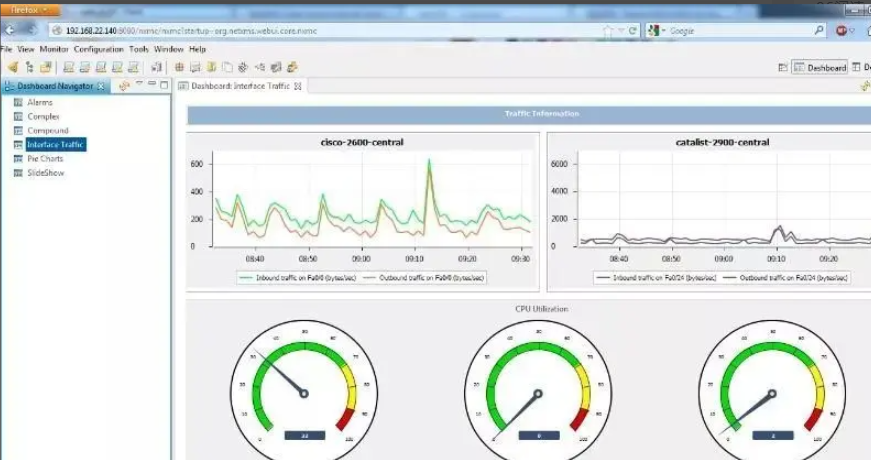Image resolution: width=871 pixels, height=460 pixels.
Task: Click the blank pages toolbar icon
Action: (227, 67)
